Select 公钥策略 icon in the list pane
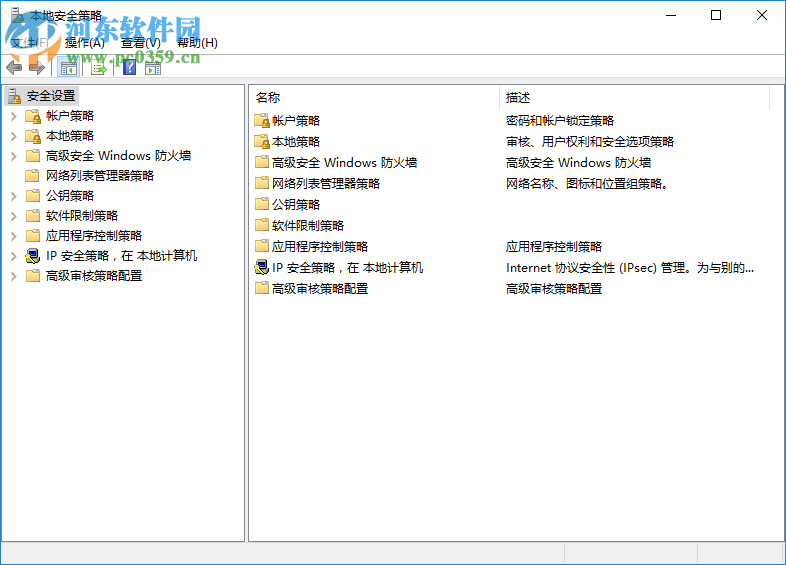The image size is (786, 565). (262, 204)
